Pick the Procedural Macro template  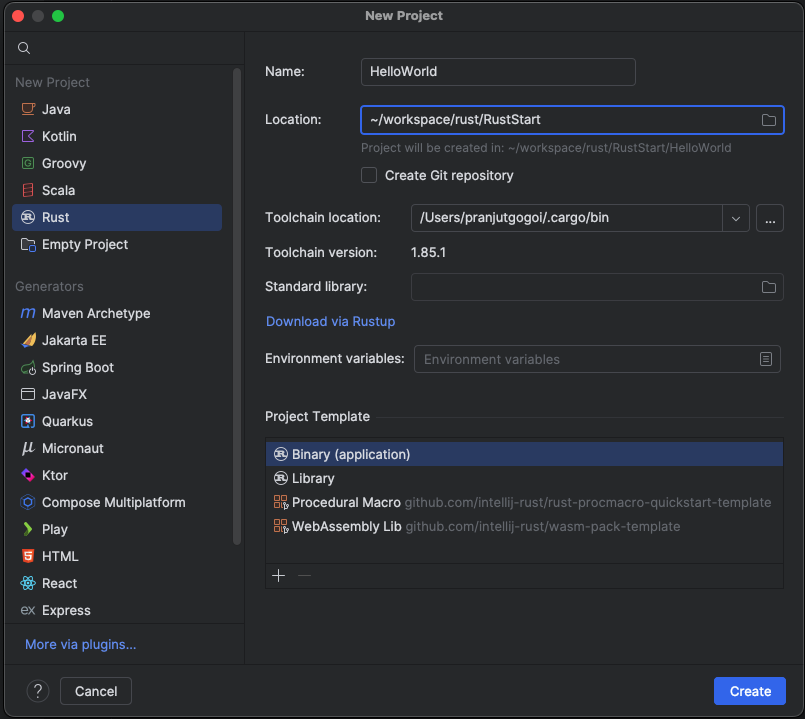[346, 502]
